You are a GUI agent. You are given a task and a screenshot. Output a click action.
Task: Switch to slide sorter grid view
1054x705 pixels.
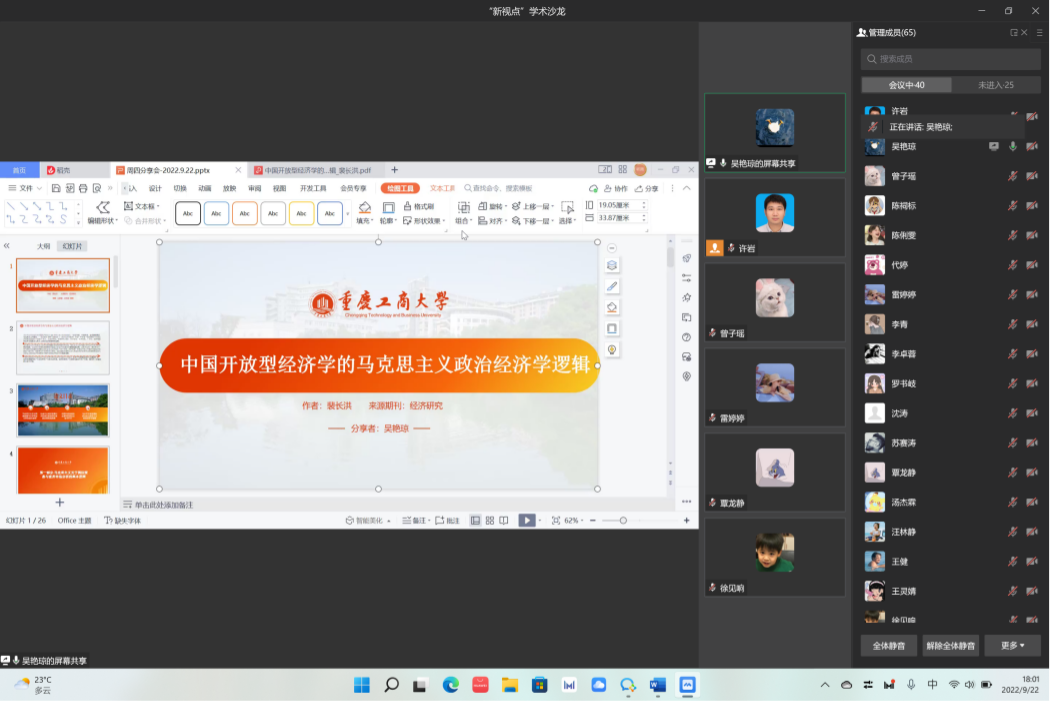(x=489, y=520)
